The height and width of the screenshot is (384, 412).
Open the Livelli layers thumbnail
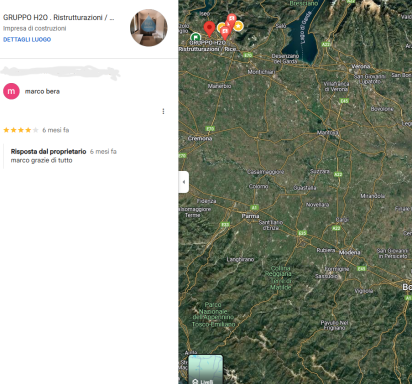tap(205, 369)
